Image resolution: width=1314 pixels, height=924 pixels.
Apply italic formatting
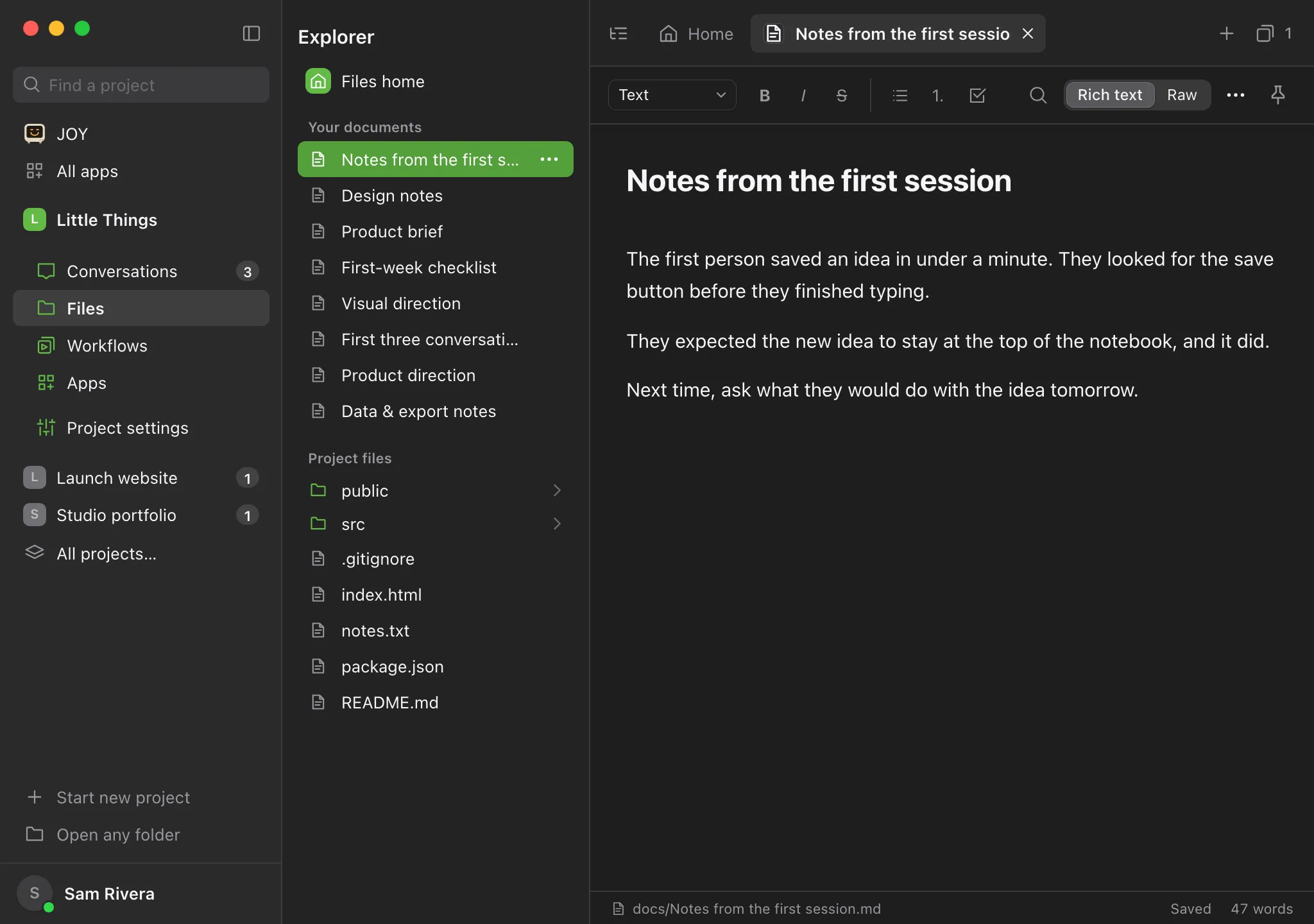pos(803,96)
